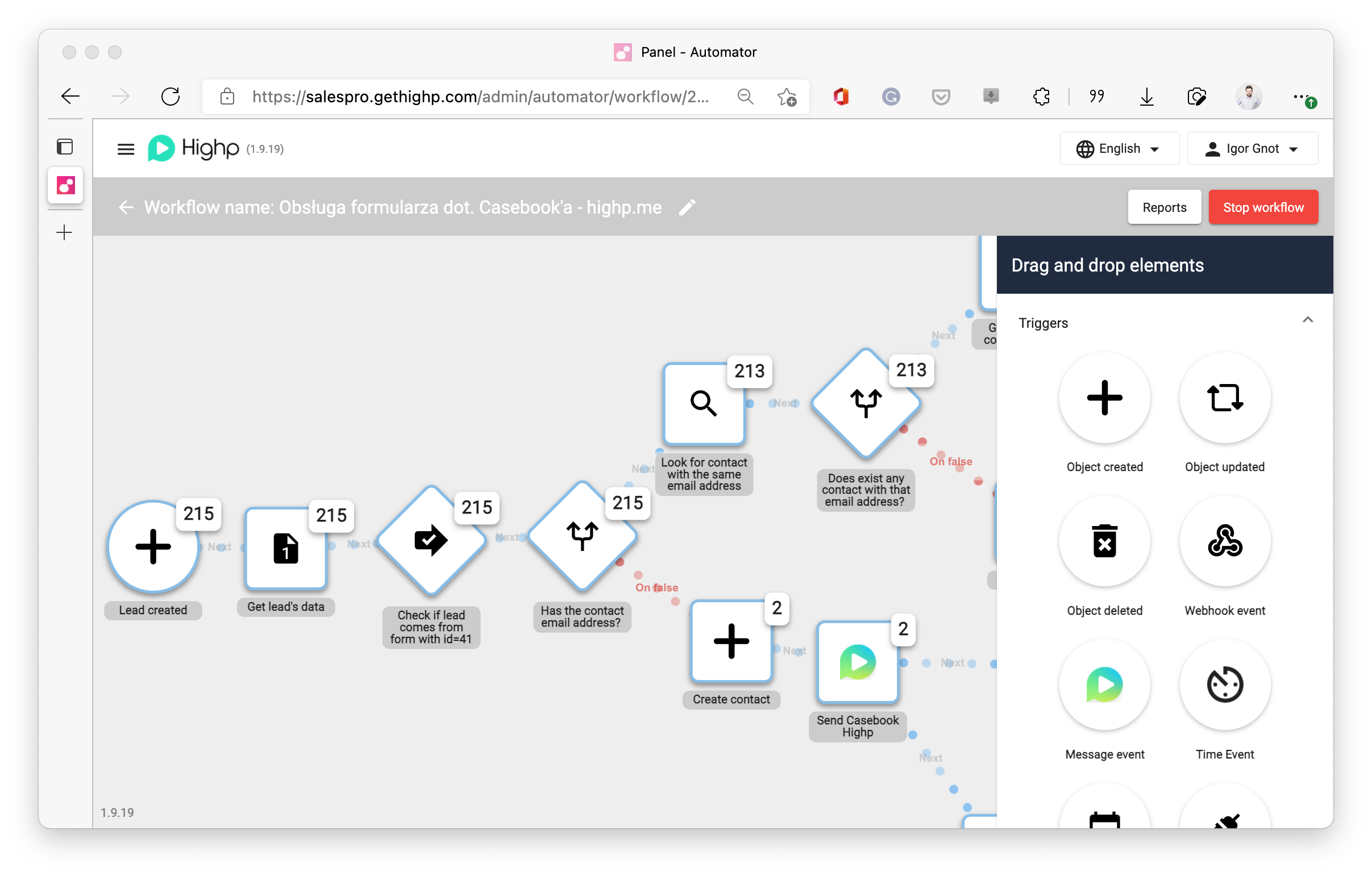Image resolution: width=1372 pixels, height=876 pixels.
Task: Open the Office extension icon
Action: (841, 97)
